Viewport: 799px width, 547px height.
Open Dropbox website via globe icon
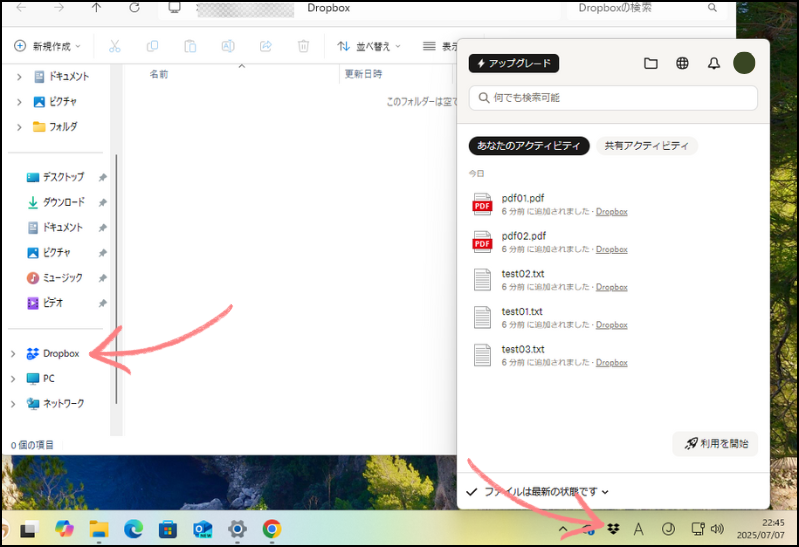pos(682,63)
